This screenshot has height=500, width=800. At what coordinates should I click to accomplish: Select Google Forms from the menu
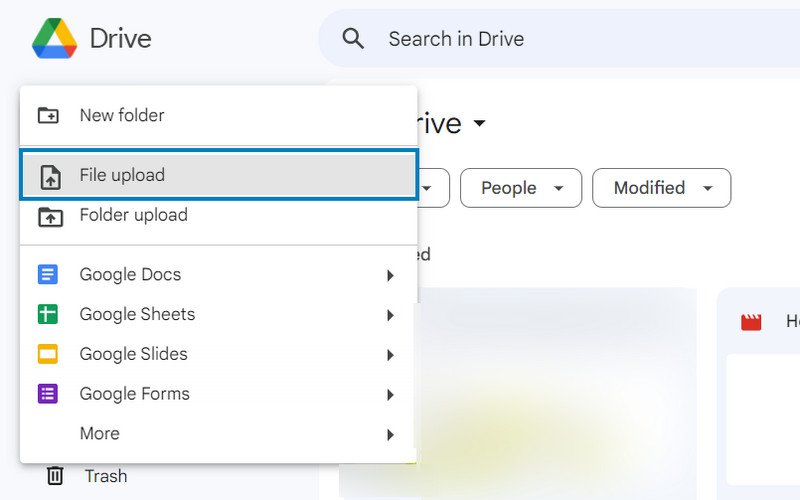(x=218, y=394)
